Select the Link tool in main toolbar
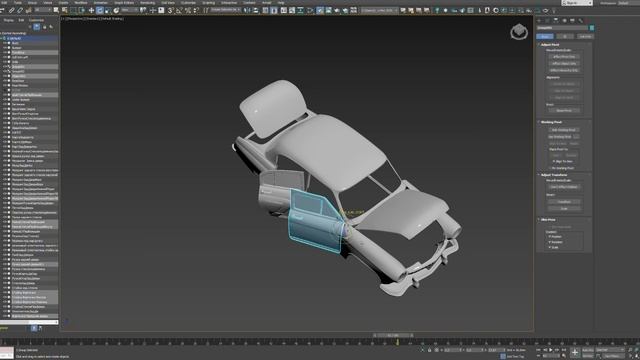Image resolution: width=640 pixels, height=360 pixels. [x=11, y=10]
